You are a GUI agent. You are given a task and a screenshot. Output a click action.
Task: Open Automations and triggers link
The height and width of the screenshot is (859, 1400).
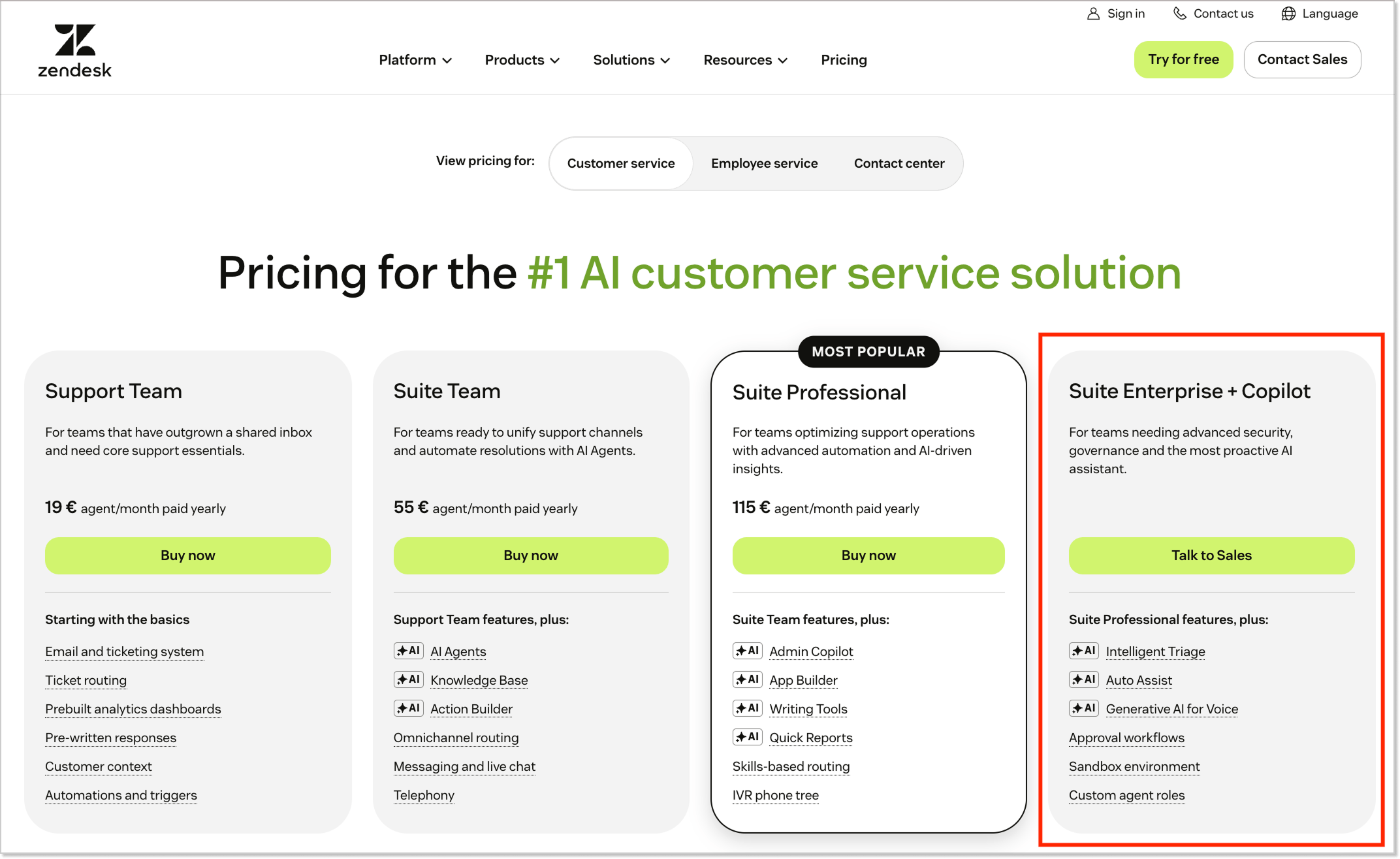point(121,795)
